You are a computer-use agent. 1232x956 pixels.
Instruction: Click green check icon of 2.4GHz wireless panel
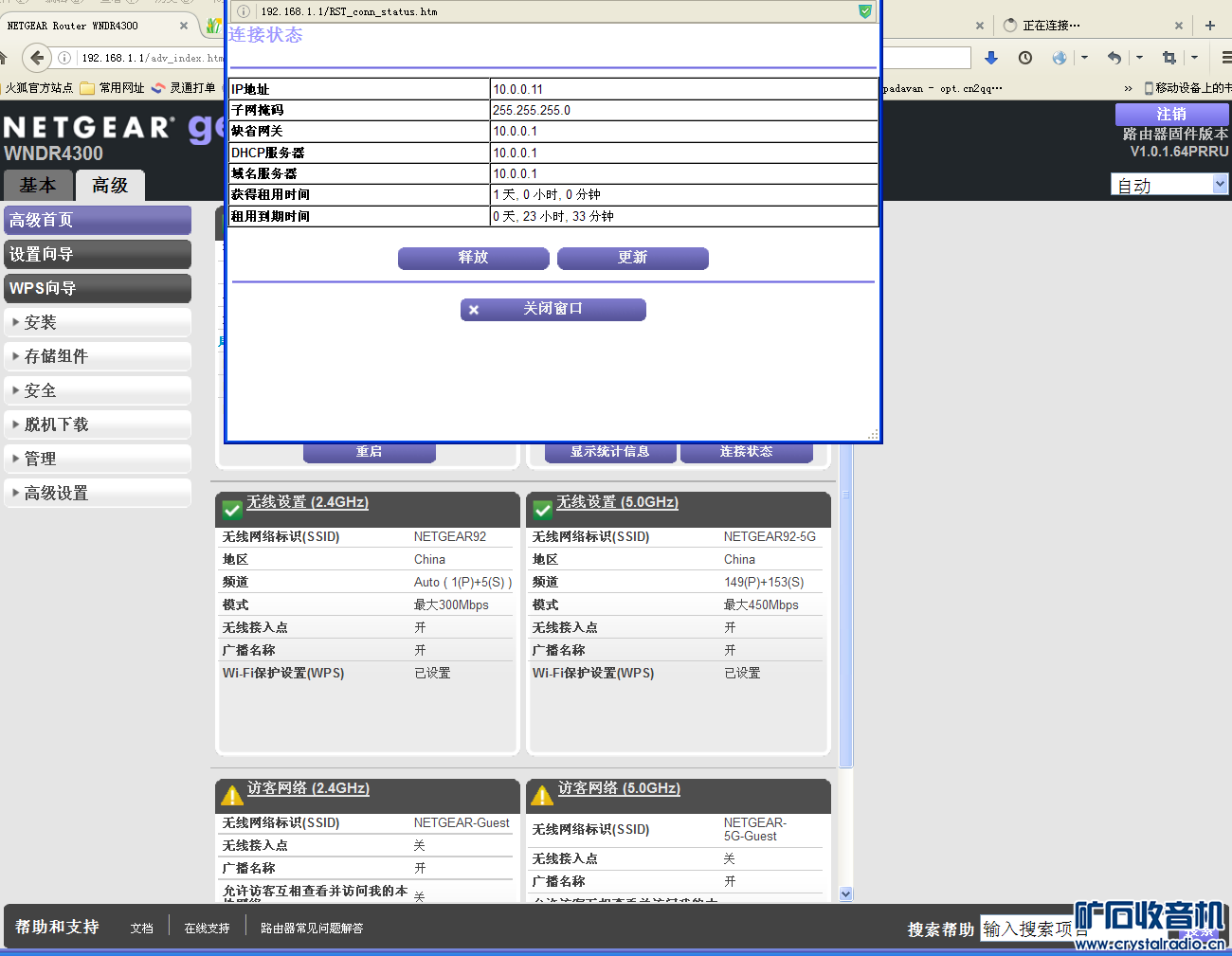point(231,510)
